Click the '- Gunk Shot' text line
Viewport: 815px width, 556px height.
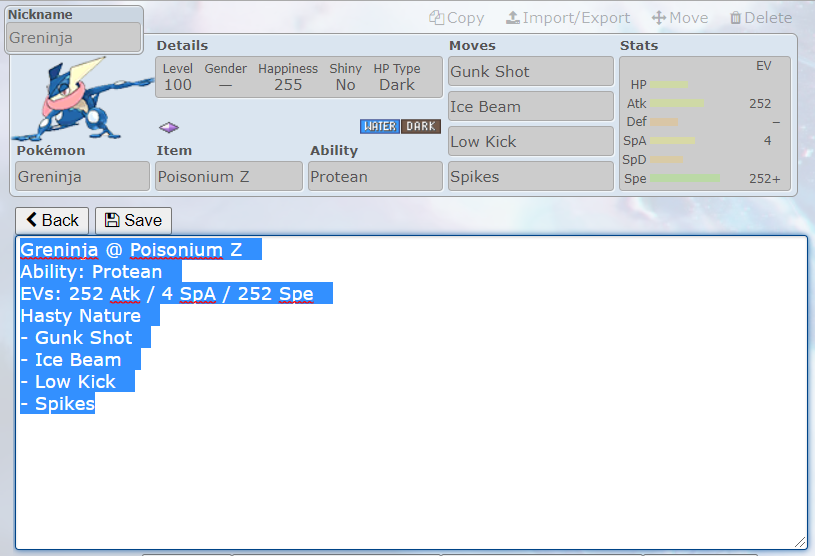[76, 338]
